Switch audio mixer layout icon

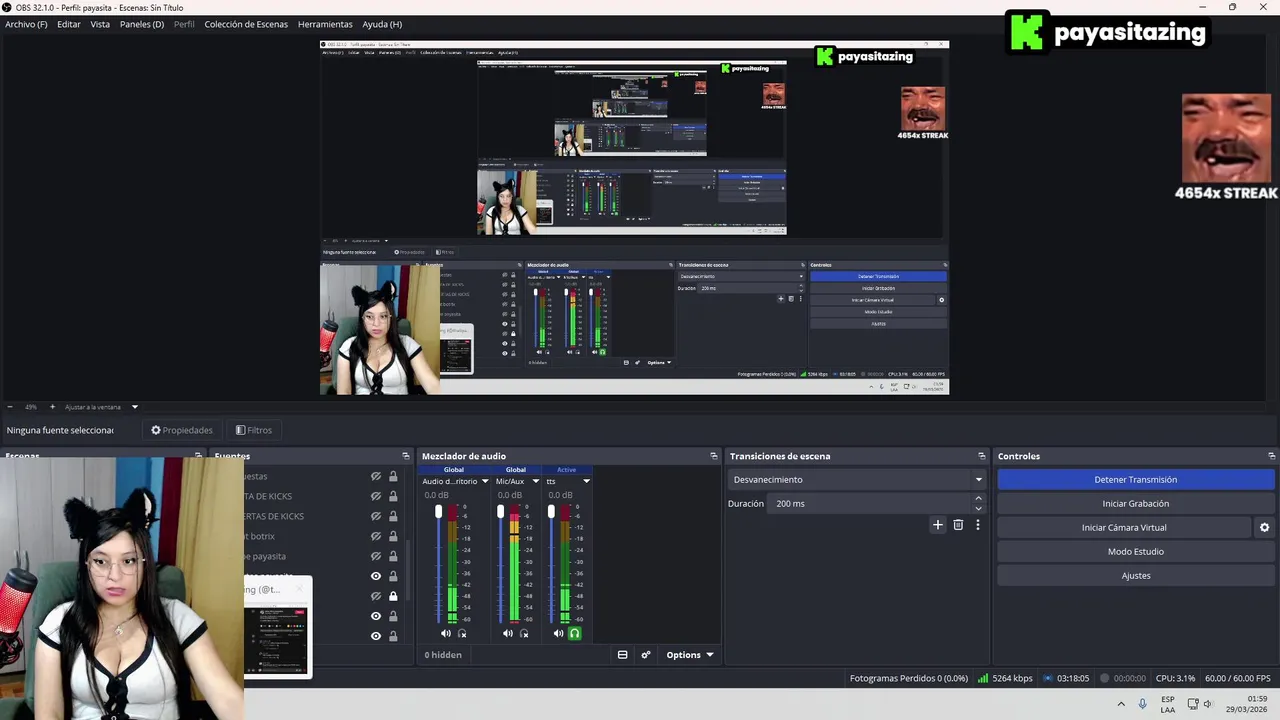pyautogui.click(x=622, y=655)
